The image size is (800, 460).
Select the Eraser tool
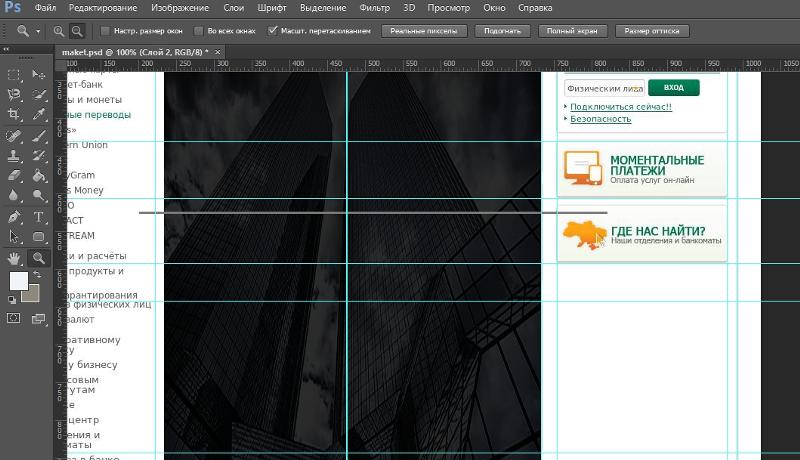pos(14,176)
